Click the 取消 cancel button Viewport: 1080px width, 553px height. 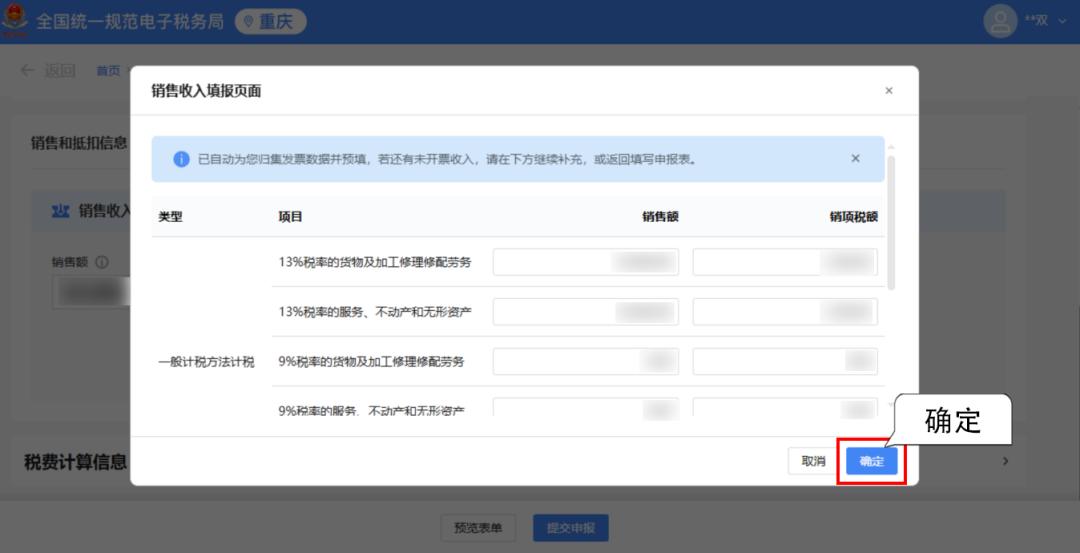click(813, 461)
